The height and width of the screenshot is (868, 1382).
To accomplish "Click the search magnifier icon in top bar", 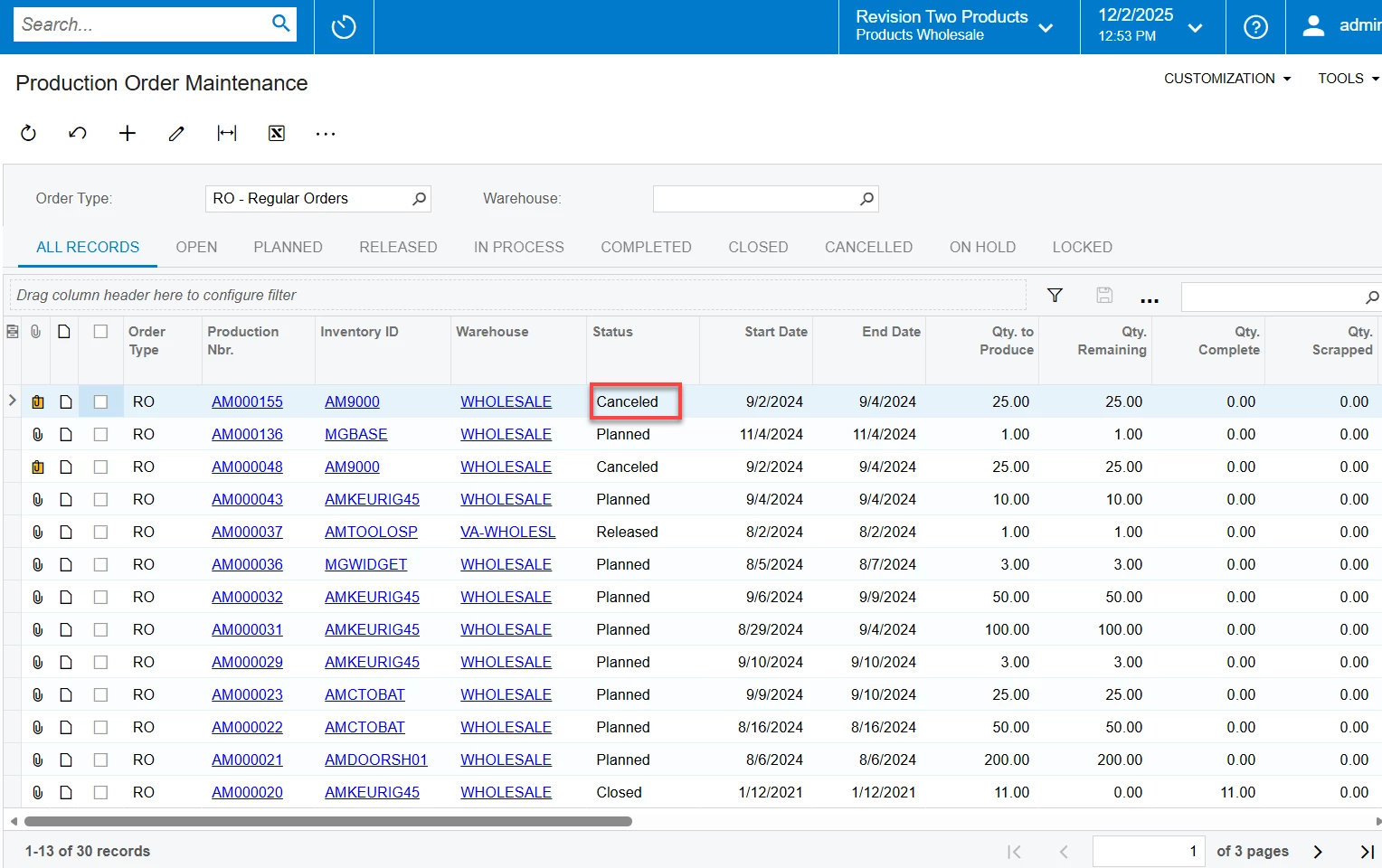I will [281, 24].
